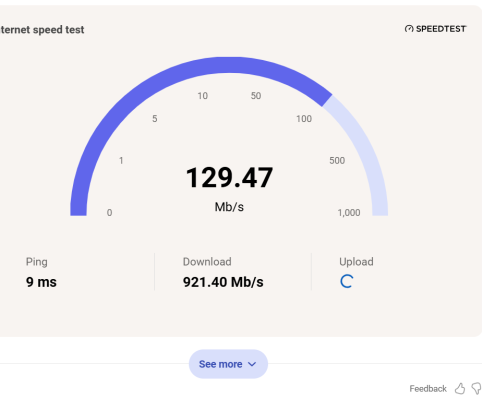Click the Upload label

(356, 262)
